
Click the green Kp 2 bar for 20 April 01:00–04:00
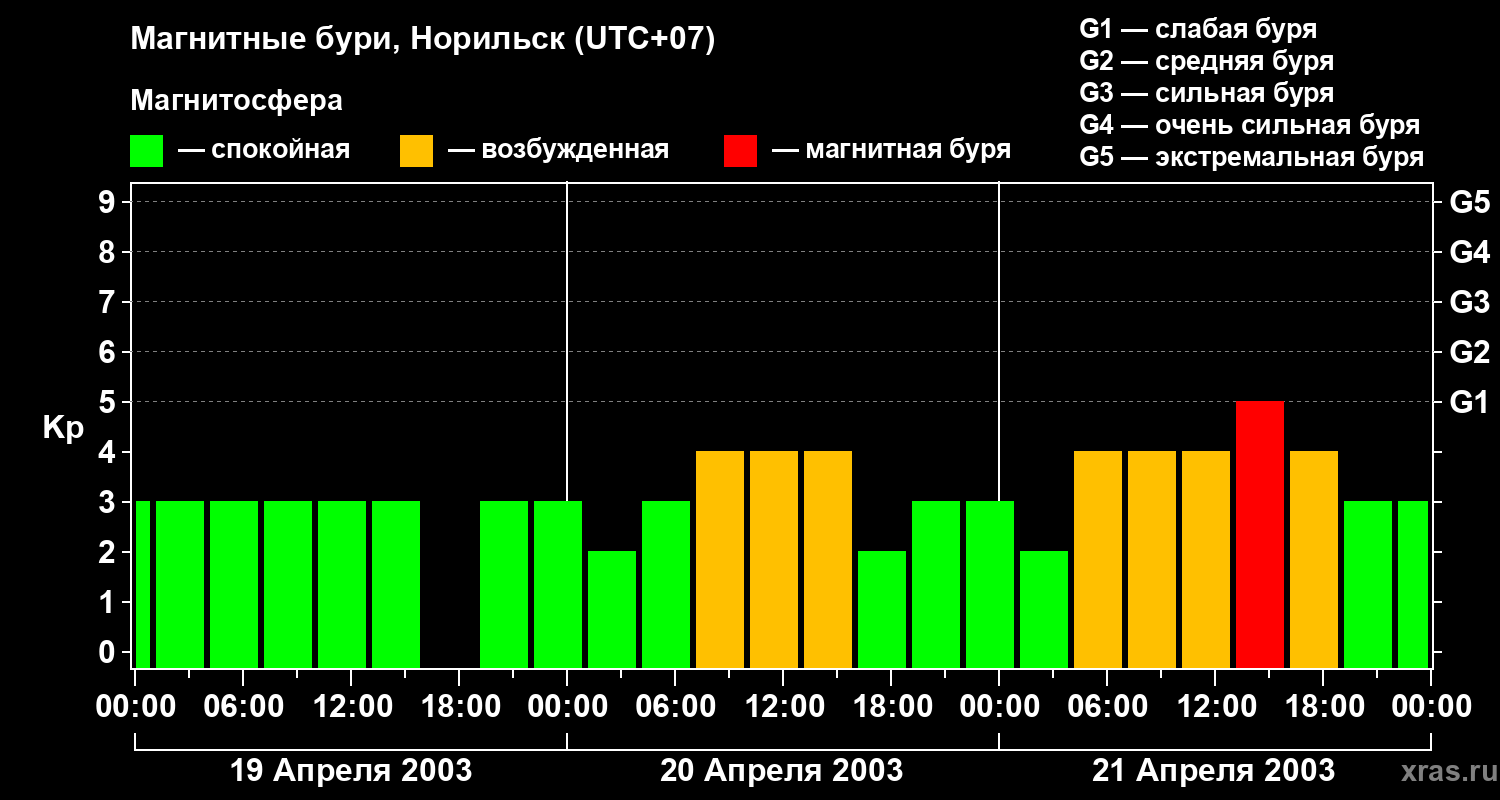tap(612, 609)
